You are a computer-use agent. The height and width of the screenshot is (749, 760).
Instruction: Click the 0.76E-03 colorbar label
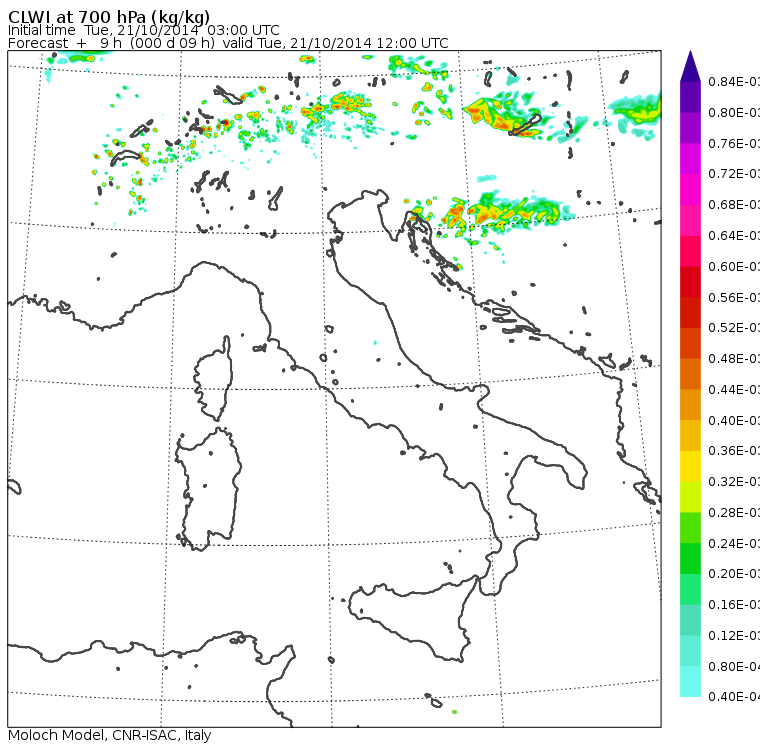click(x=733, y=143)
